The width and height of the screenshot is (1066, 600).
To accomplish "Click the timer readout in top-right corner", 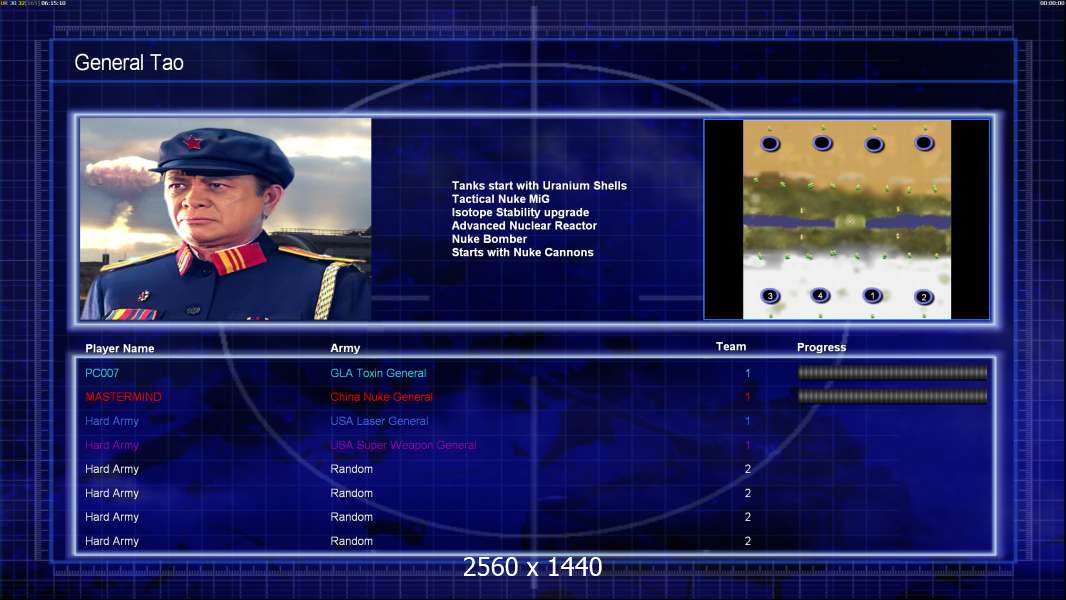I will (x=1052, y=3).
